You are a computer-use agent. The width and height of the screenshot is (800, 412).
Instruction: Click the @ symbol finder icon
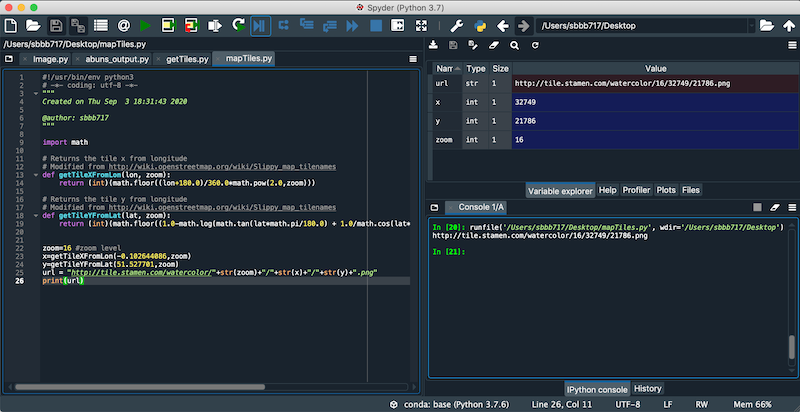tap(123, 25)
